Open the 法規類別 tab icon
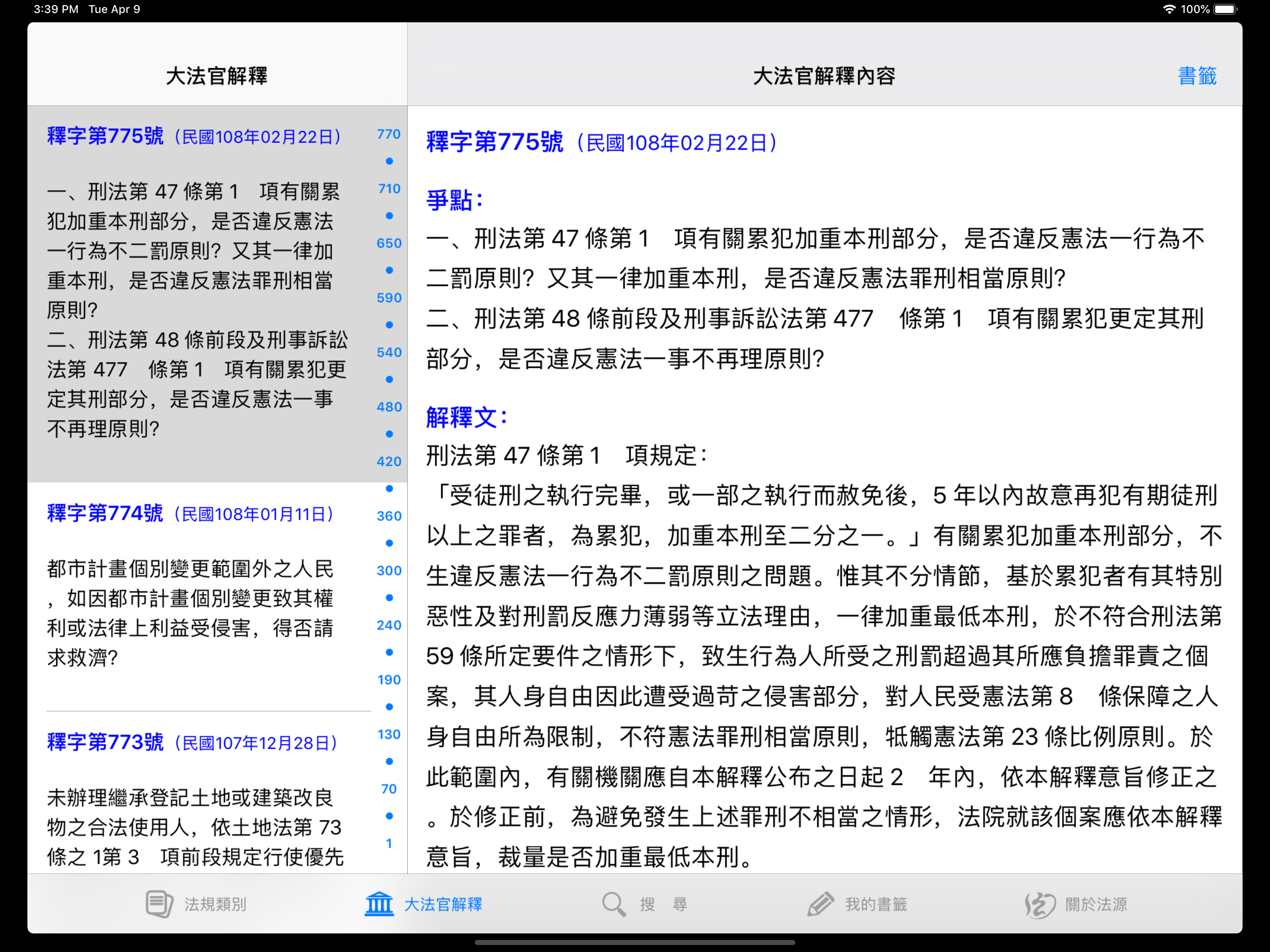Screen dimensions: 1270x952 [159, 904]
